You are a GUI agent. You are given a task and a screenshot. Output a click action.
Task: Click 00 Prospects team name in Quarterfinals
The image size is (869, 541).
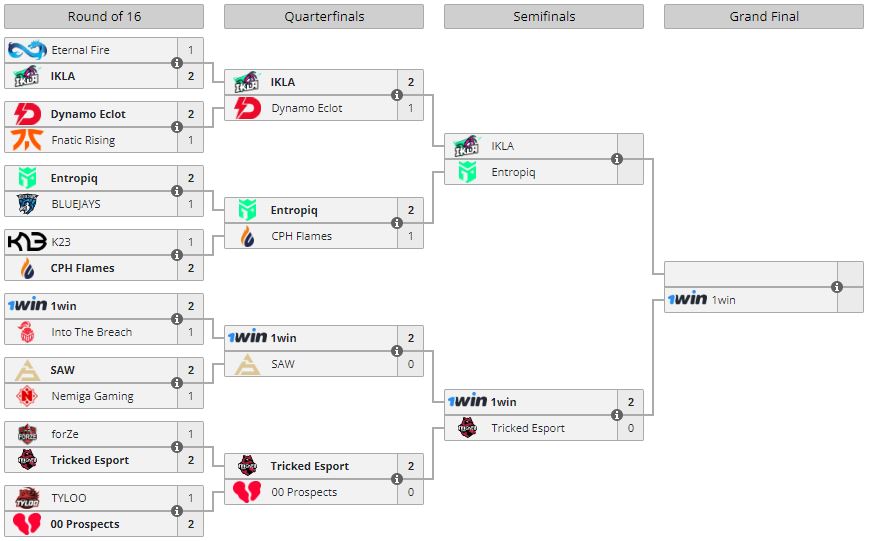(304, 492)
